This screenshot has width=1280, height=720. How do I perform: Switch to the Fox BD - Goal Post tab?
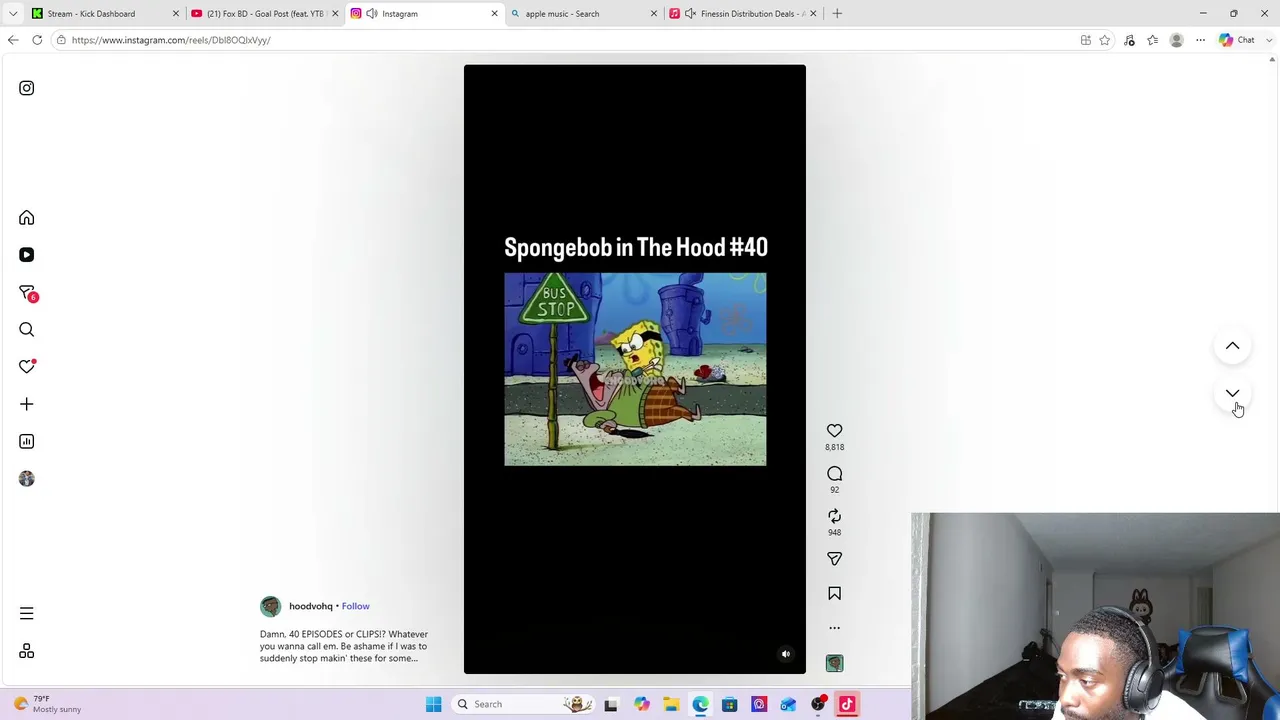[x=264, y=14]
